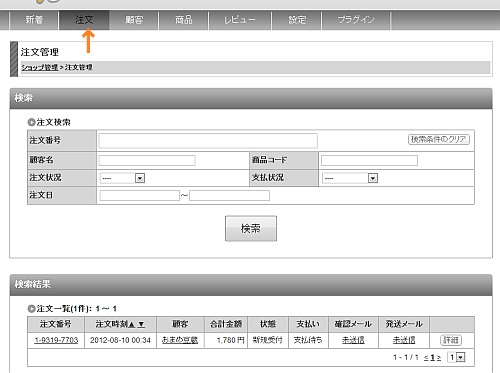Click the 顧客名 input field

pos(147,160)
